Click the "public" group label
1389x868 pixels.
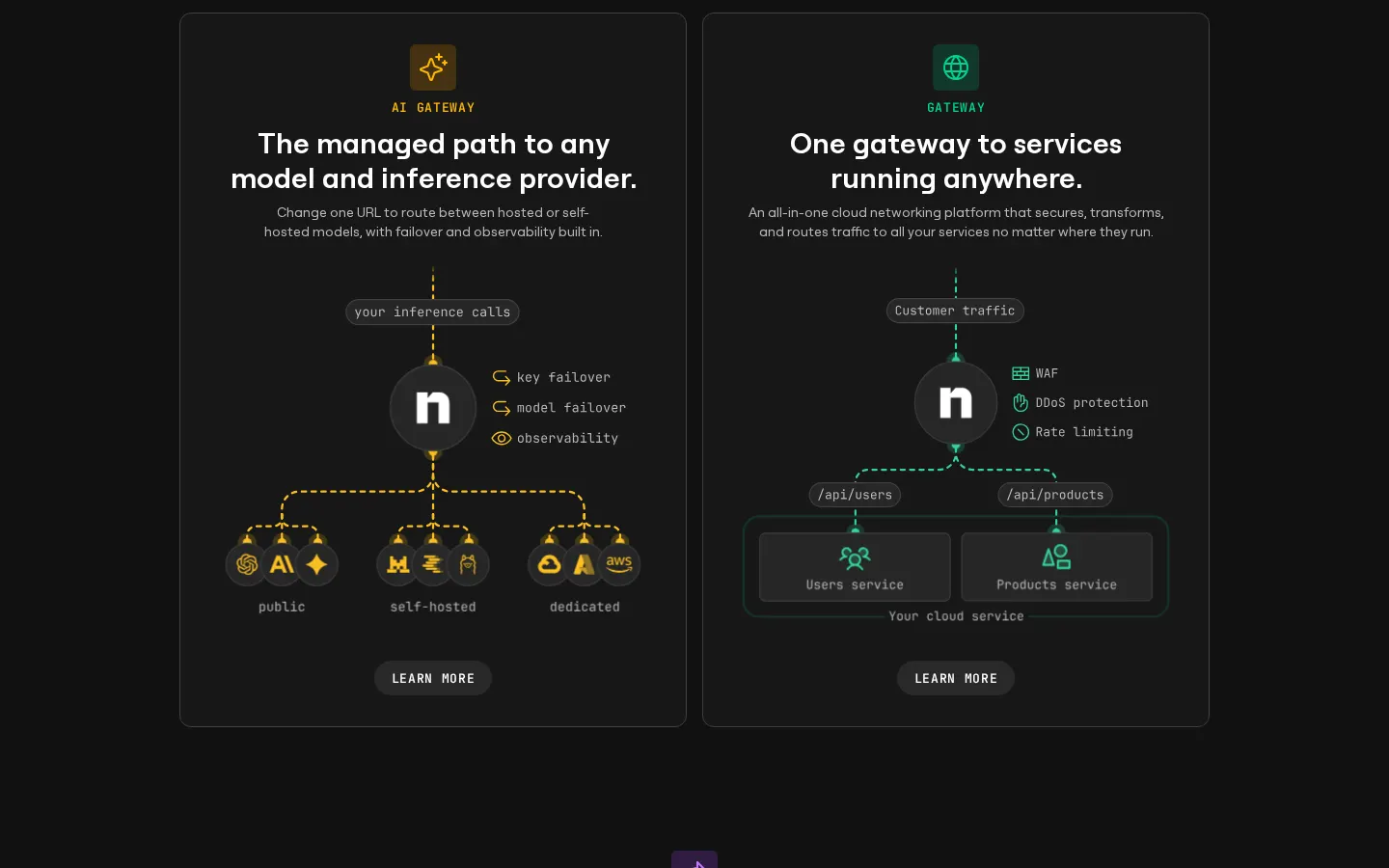tap(282, 607)
